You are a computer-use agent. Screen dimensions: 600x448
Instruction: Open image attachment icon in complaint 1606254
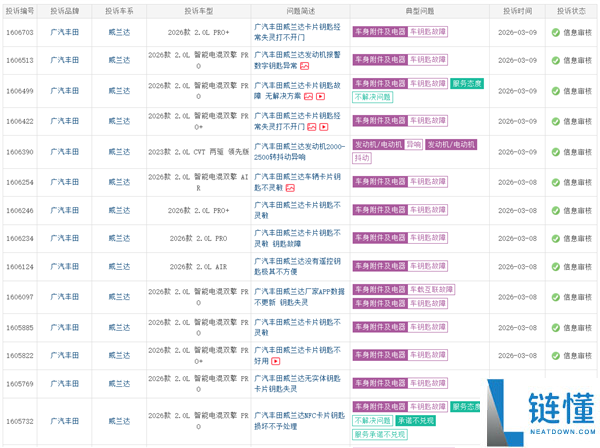click(290, 188)
